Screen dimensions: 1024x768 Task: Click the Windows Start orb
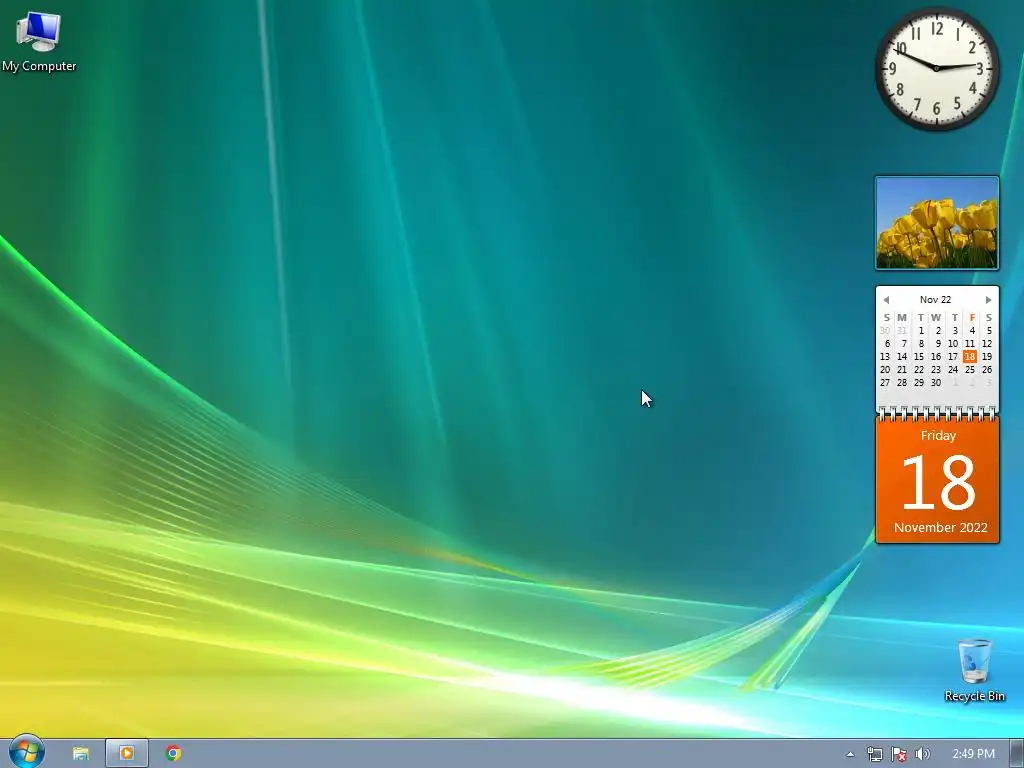pyautogui.click(x=26, y=752)
